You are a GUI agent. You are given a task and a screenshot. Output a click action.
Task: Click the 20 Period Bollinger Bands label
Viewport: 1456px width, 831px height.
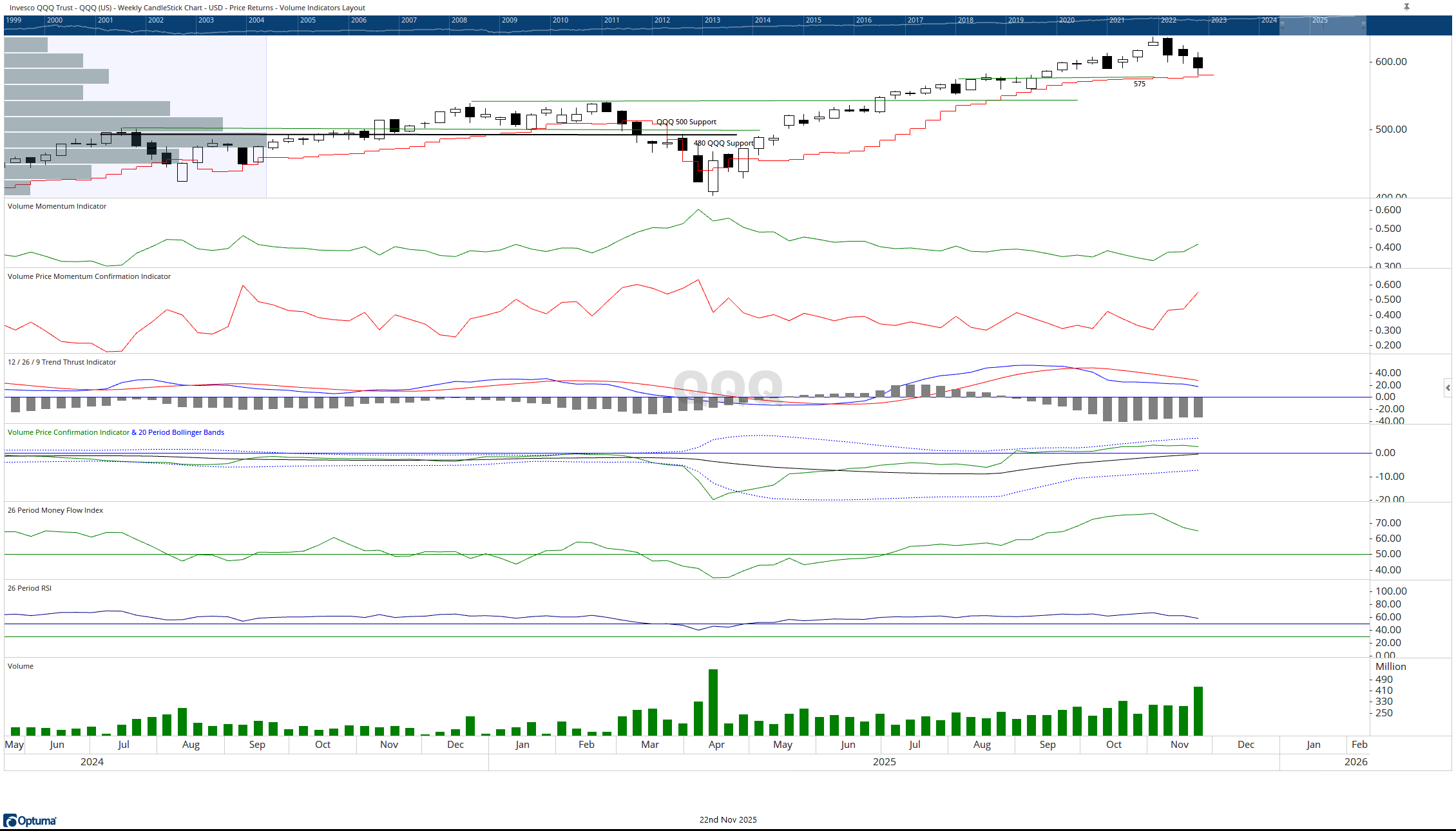181,432
